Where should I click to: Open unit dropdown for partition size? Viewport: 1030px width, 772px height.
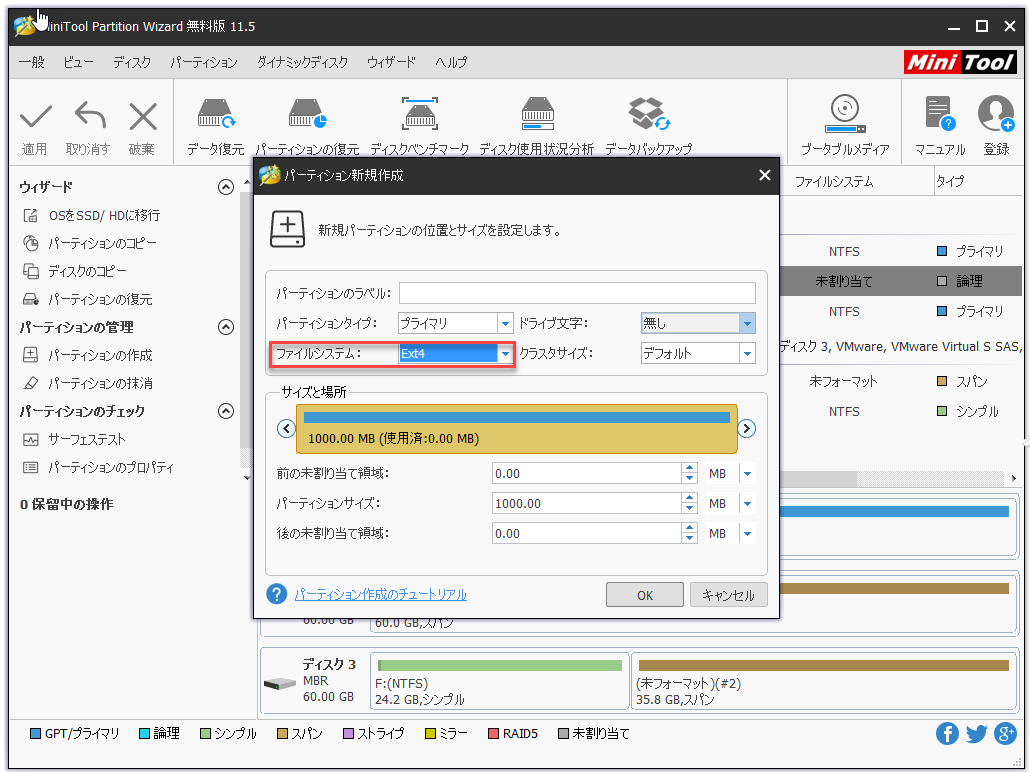click(748, 504)
